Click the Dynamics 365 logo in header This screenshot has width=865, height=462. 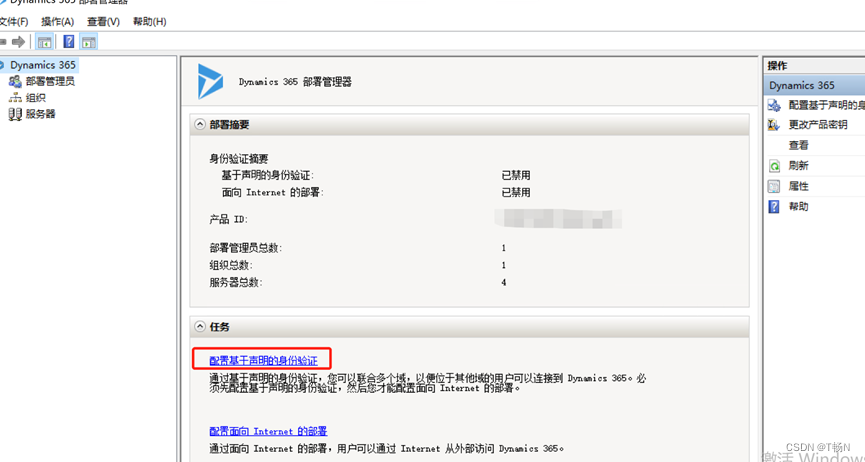[x=210, y=81]
